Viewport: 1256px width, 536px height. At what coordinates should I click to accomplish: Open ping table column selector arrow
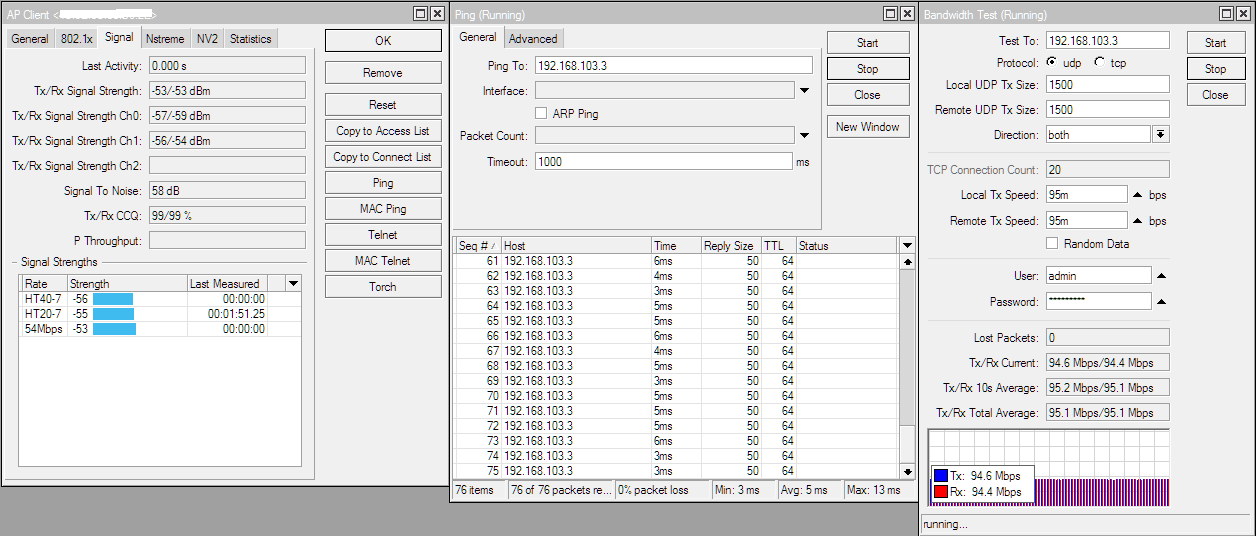click(907, 246)
